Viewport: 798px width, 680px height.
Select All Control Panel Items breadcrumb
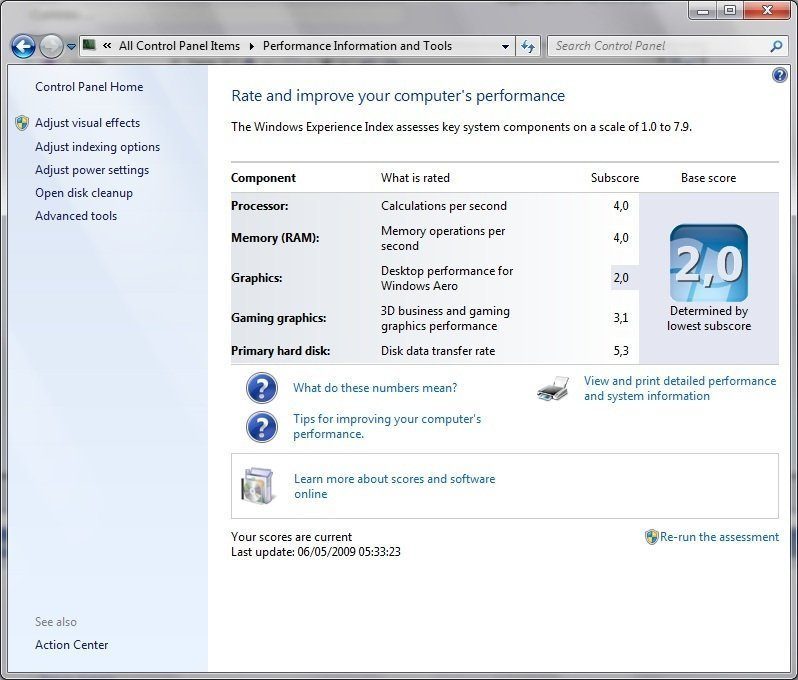[x=179, y=46]
